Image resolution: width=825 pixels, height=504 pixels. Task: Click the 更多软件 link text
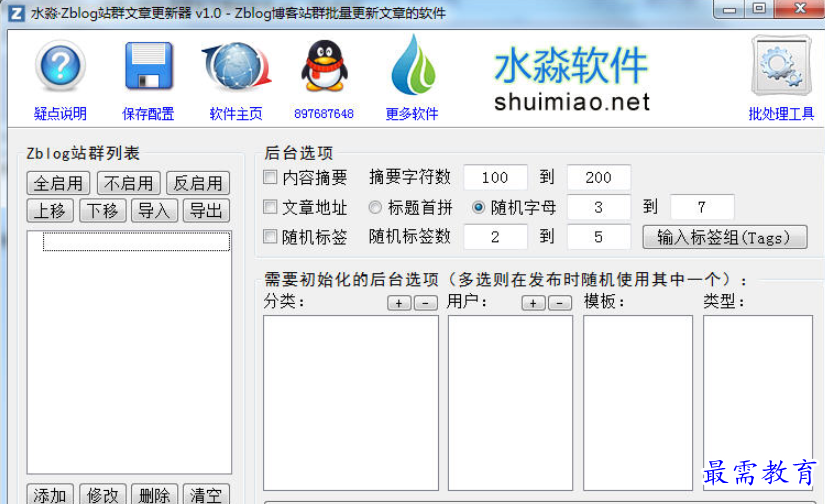click(x=412, y=114)
